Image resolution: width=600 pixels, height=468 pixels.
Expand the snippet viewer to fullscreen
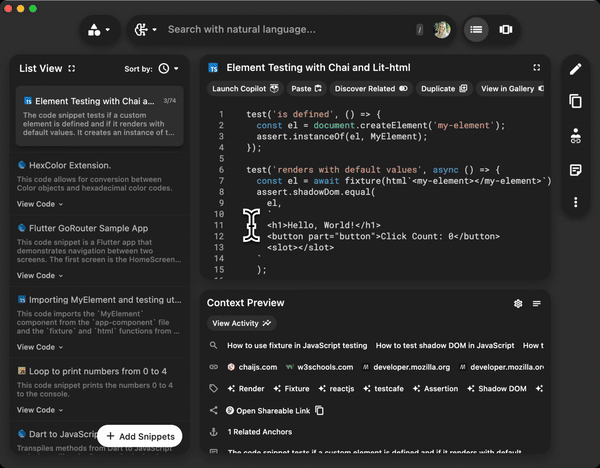point(536,67)
